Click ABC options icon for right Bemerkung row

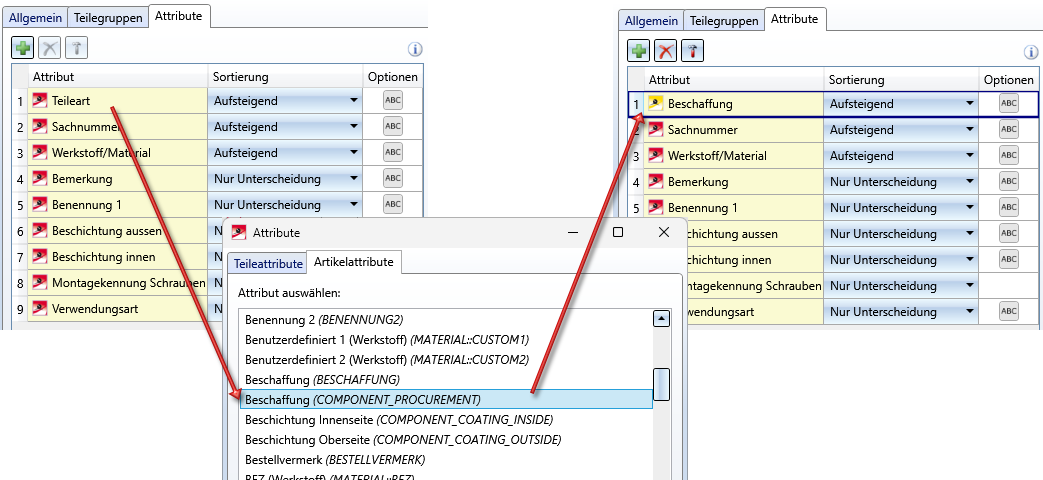1008,182
